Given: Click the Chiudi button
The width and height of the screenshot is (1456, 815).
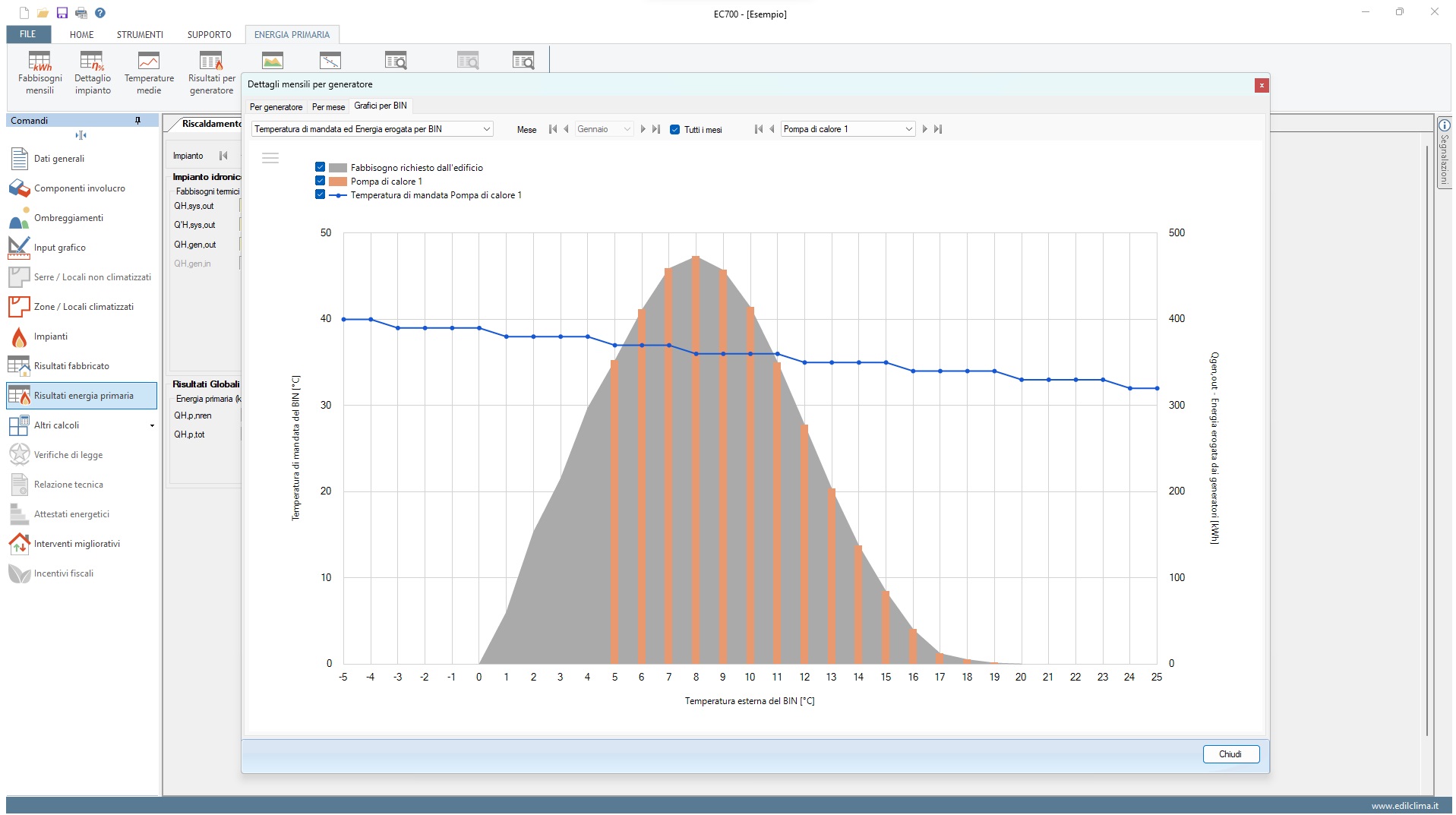Looking at the screenshot, I should [x=1230, y=754].
